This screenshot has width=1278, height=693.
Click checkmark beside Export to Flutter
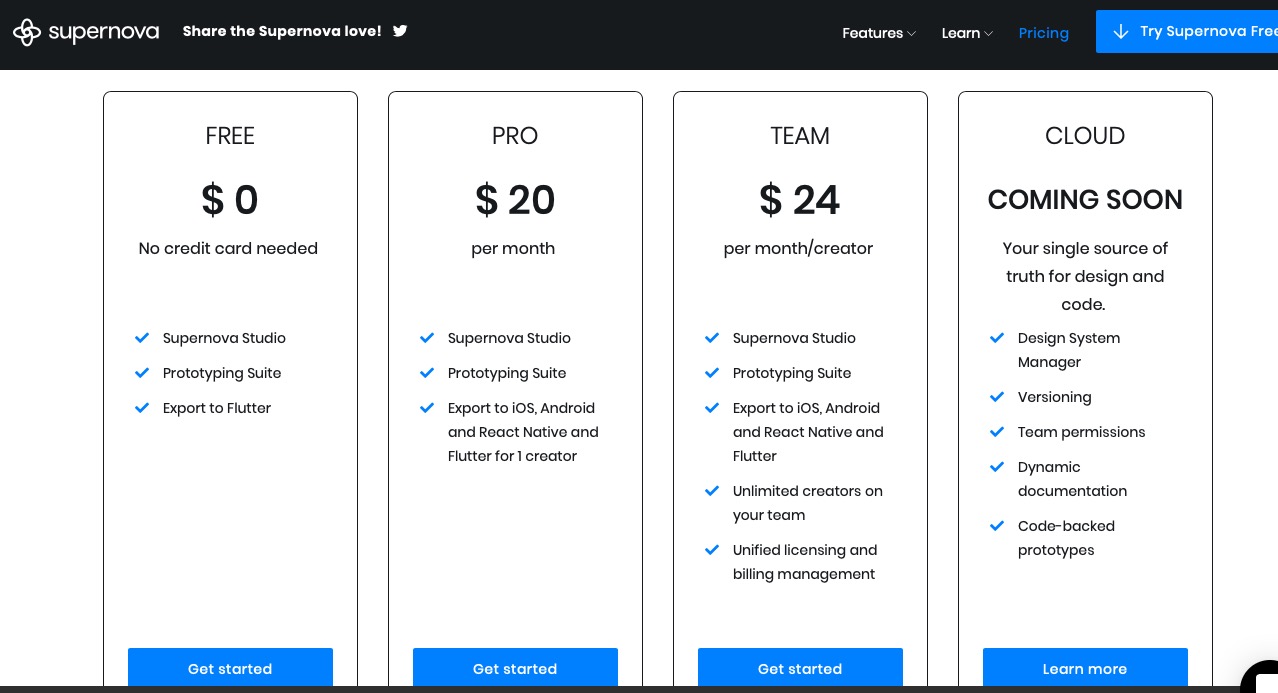click(x=142, y=408)
